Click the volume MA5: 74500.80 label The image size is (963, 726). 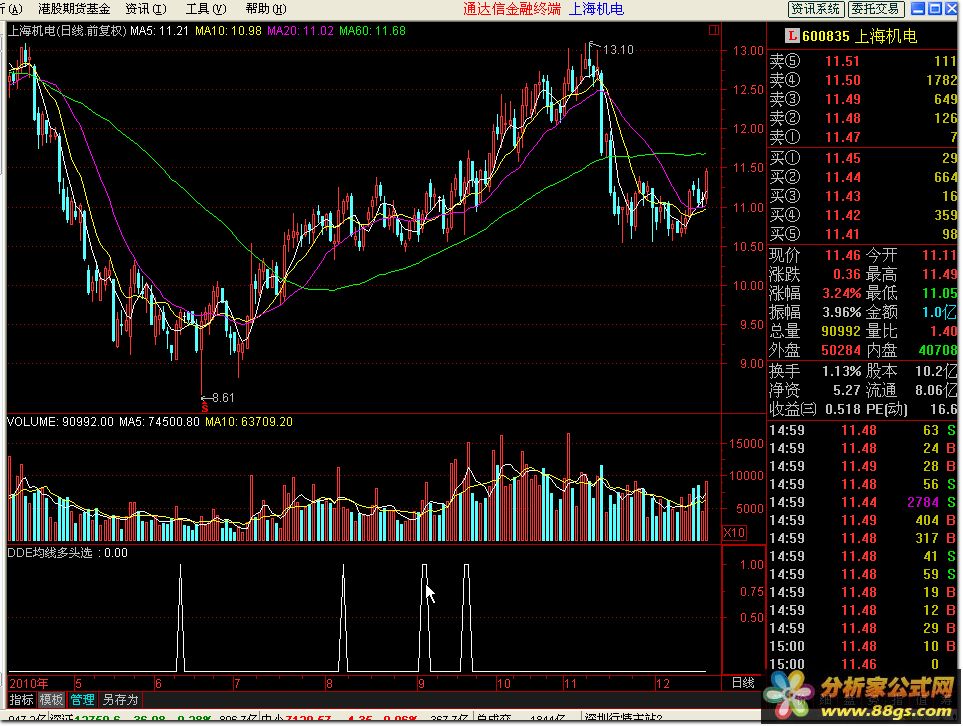159,422
